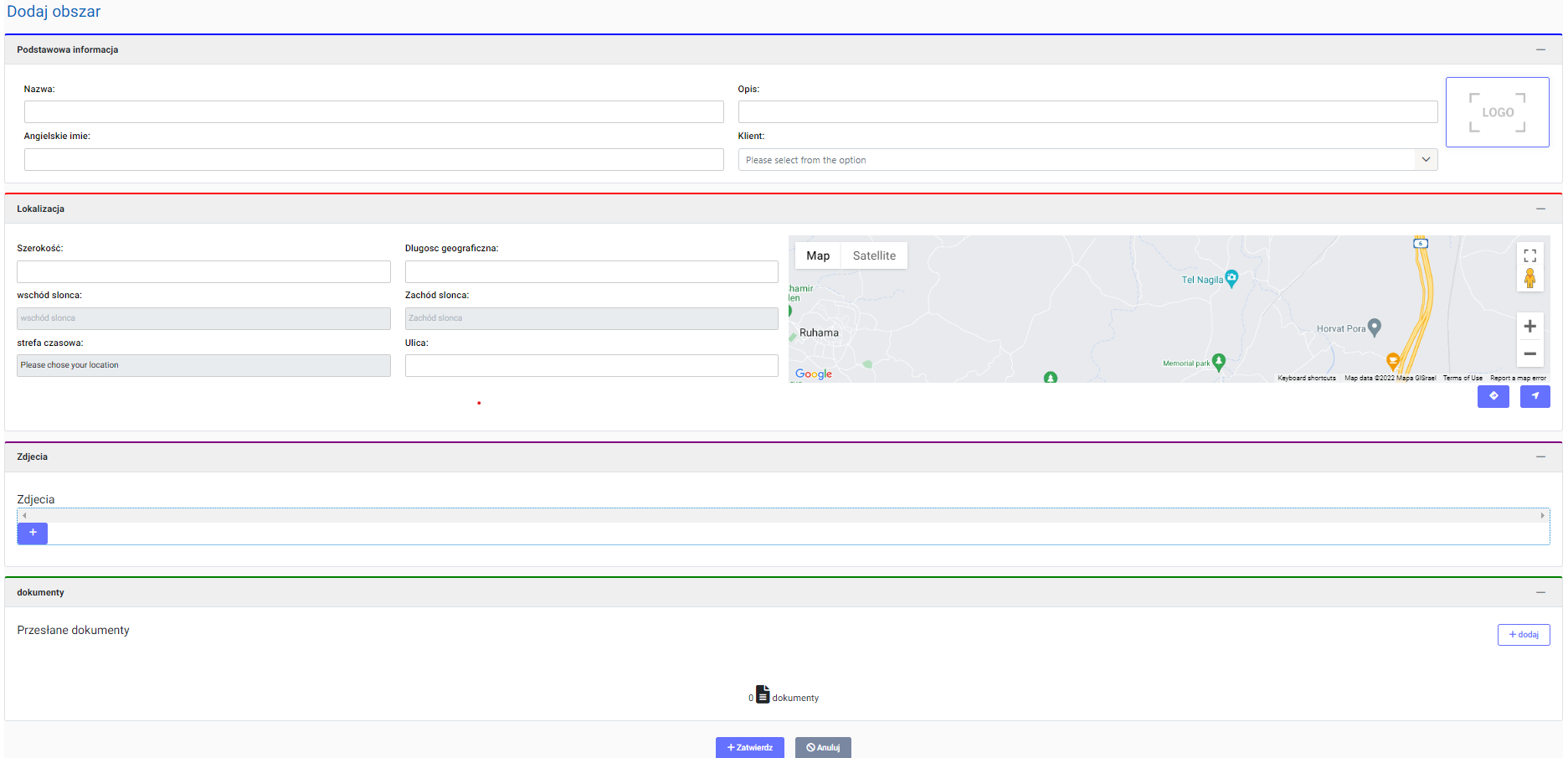
Task: Collapse the Podstawowa informacja section
Action: point(1540,49)
